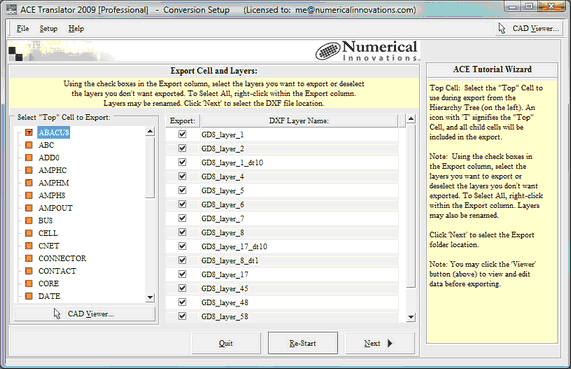Screen dimensions: 571x369
Task: Select the CORE cell in tree
Action: pos(48,283)
